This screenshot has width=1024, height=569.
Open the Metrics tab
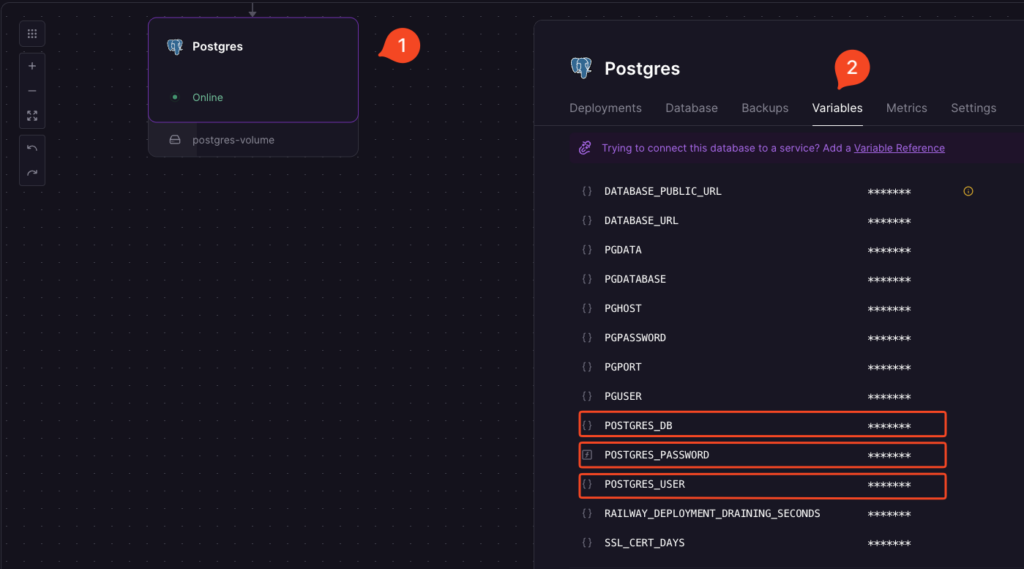[x=906, y=108]
